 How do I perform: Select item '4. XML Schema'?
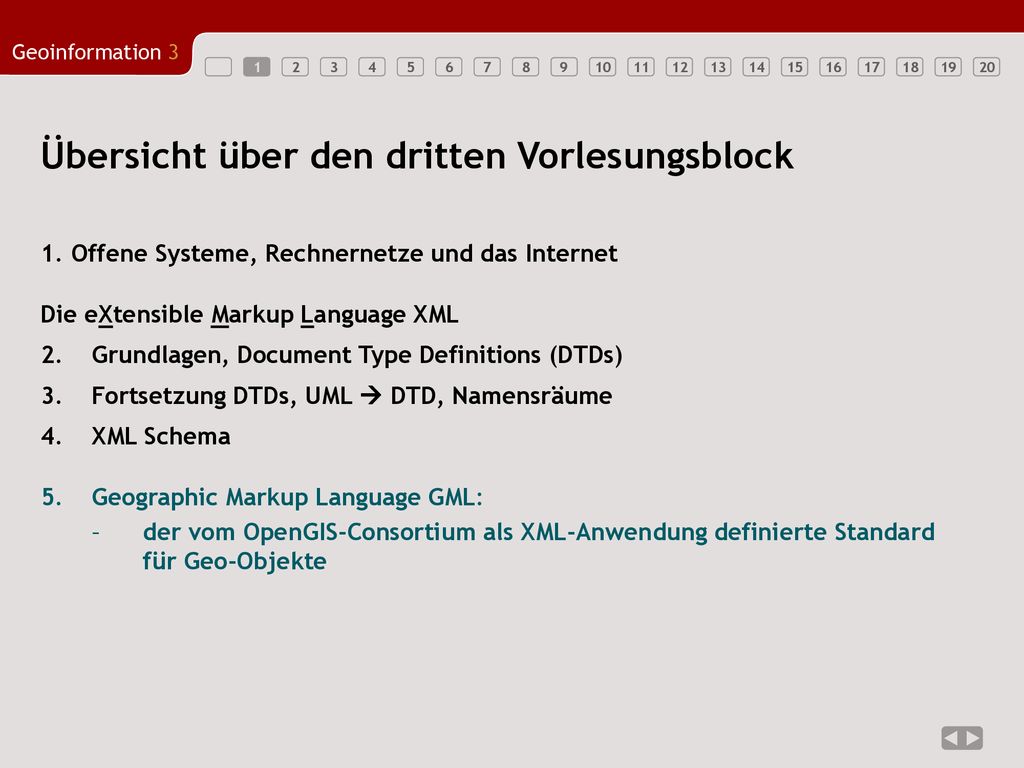coord(136,436)
